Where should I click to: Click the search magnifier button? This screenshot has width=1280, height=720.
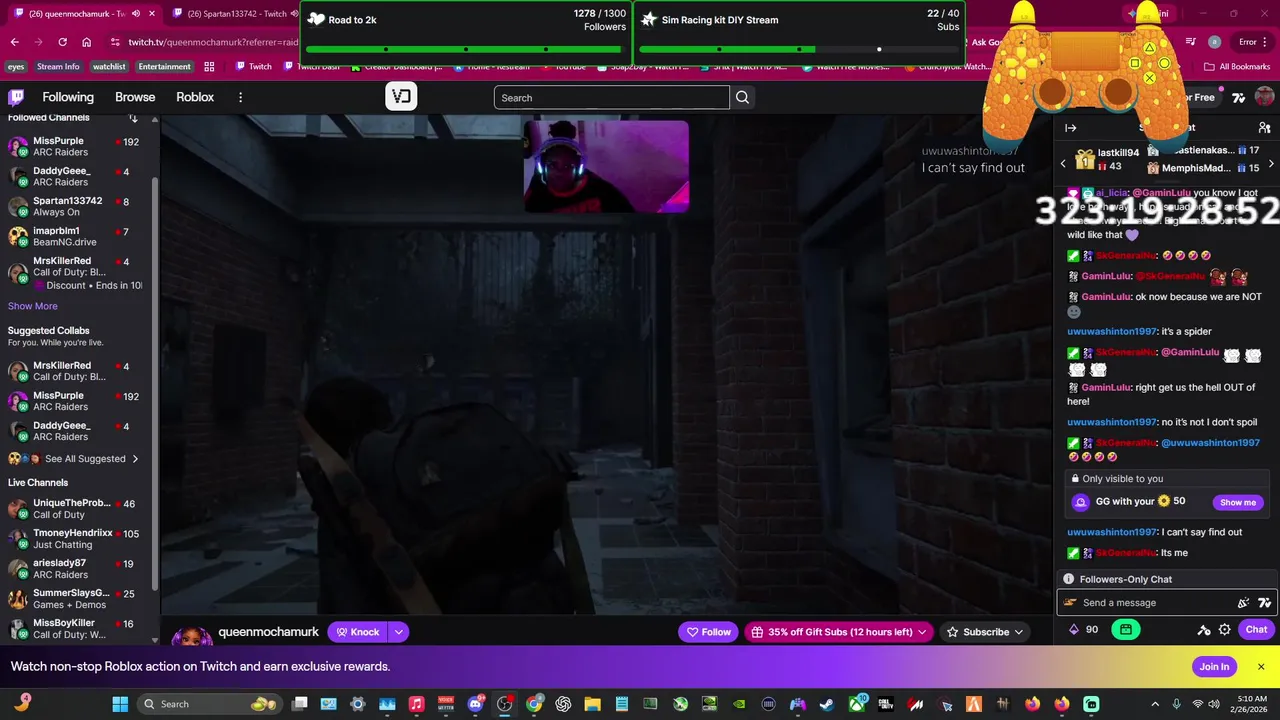tap(742, 97)
